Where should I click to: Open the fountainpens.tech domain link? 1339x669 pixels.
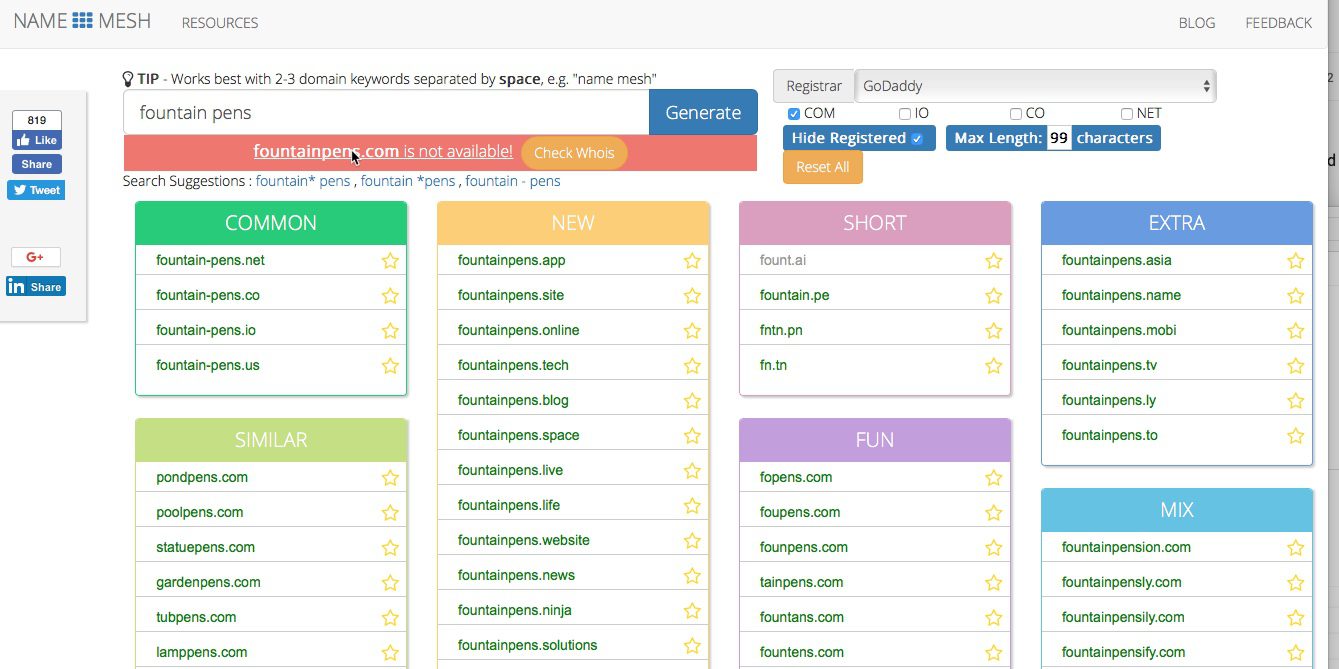click(x=513, y=365)
